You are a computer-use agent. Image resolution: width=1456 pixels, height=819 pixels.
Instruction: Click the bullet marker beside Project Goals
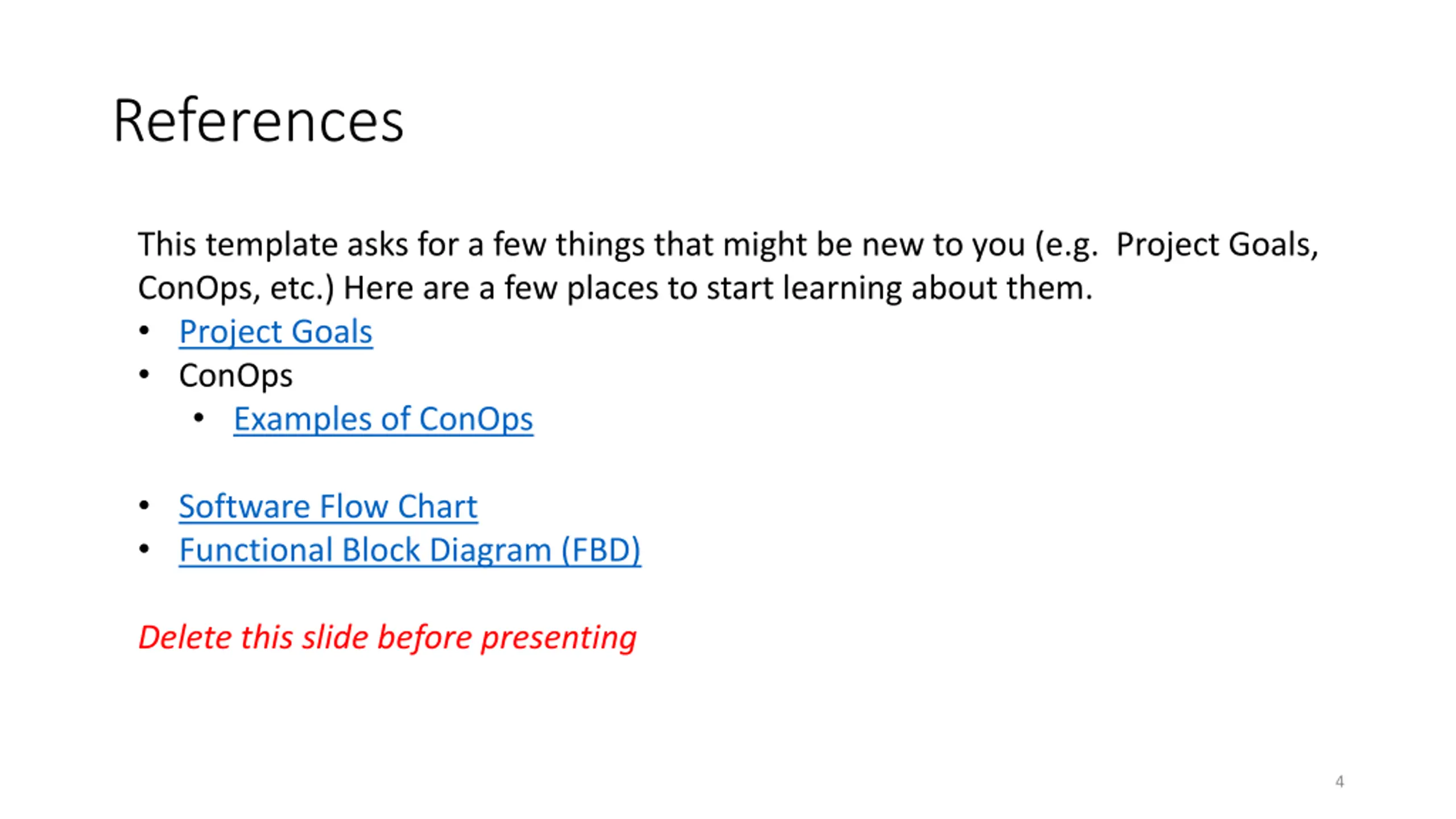point(144,331)
